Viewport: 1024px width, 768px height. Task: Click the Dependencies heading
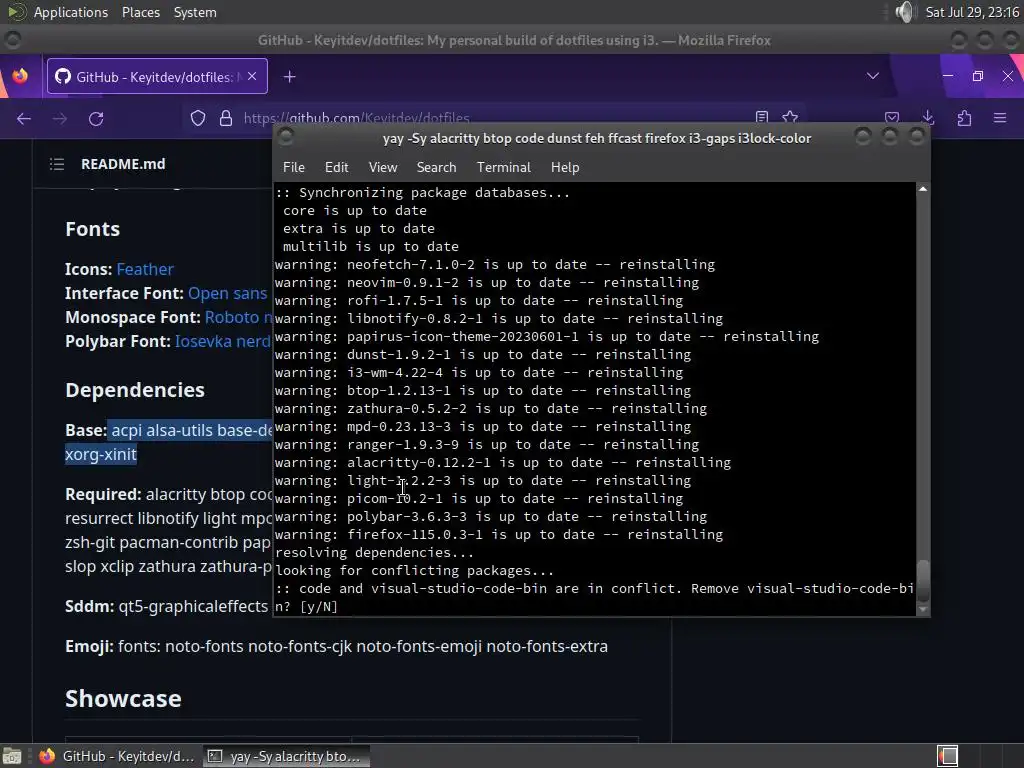(x=135, y=390)
